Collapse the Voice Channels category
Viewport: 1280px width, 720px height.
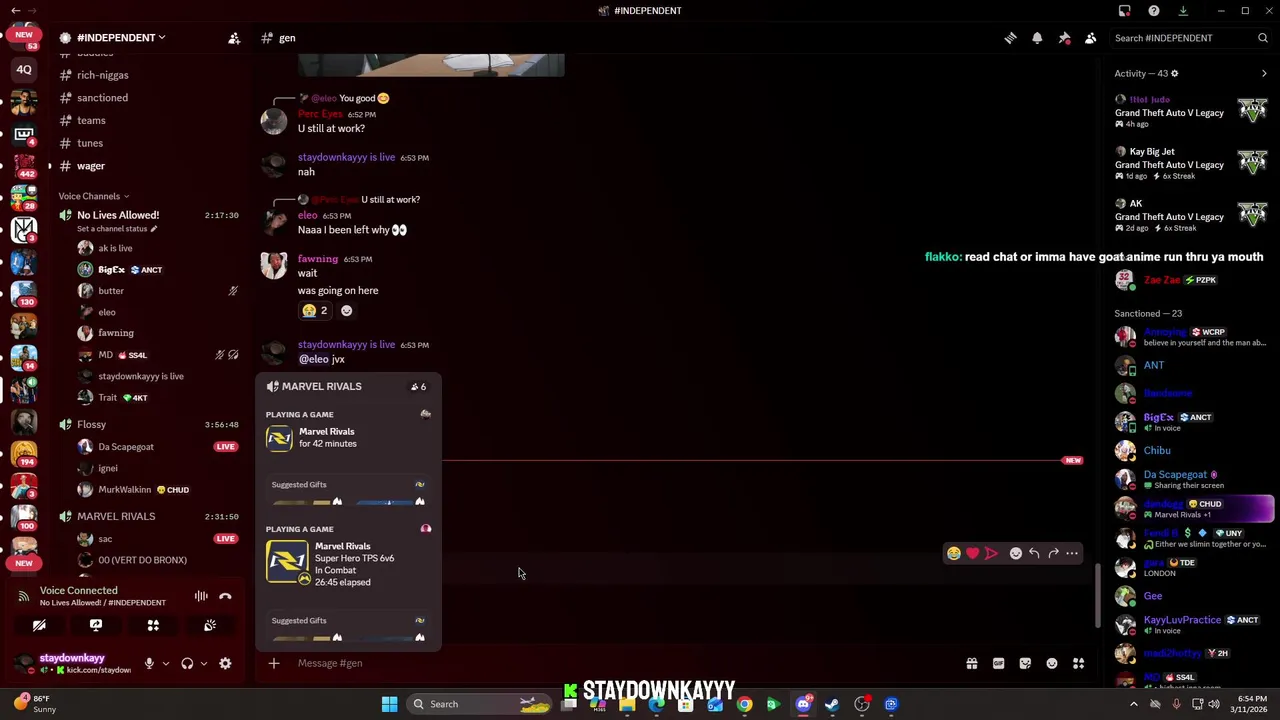(x=93, y=196)
